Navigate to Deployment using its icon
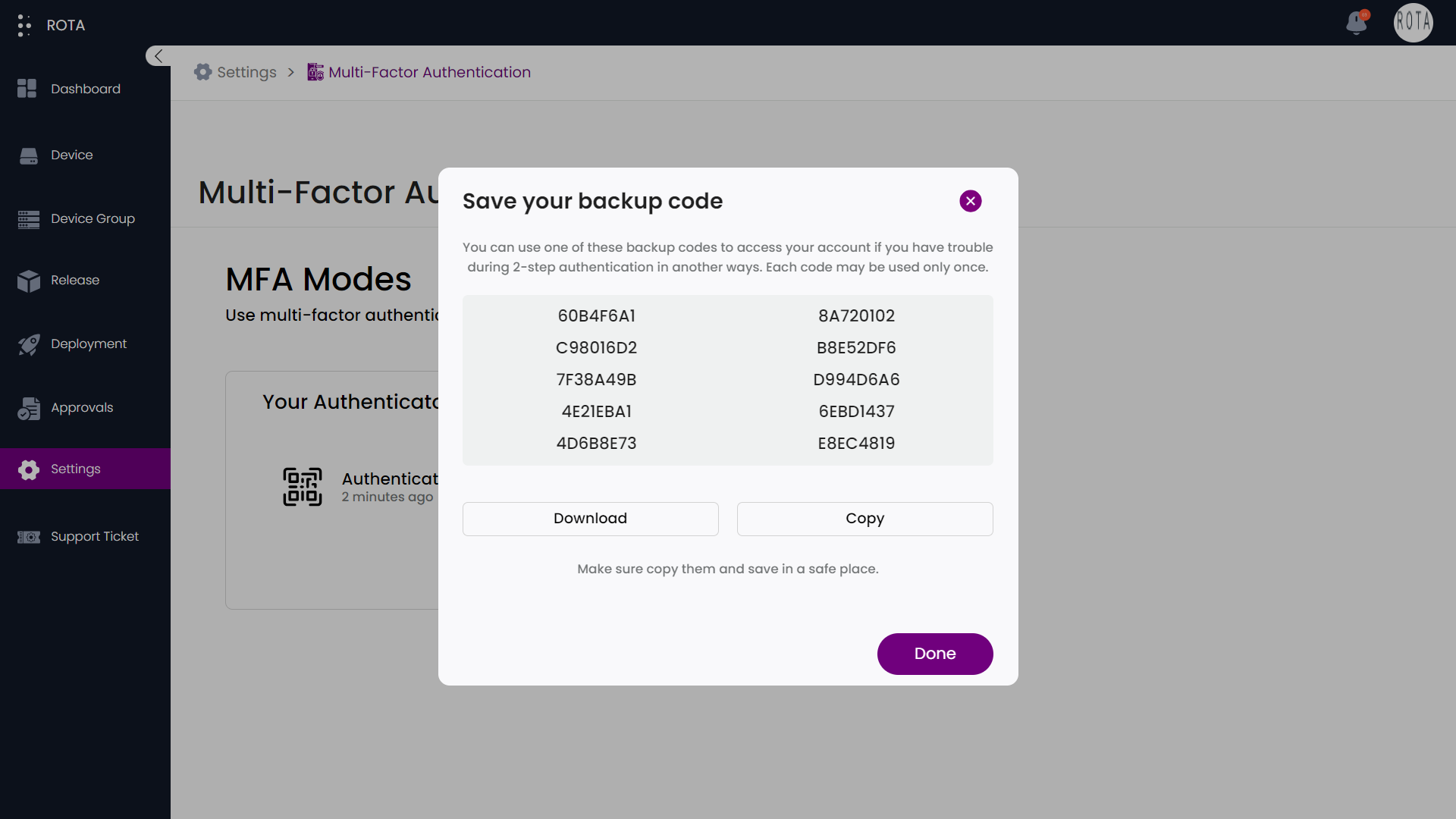The height and width of the screenshot is (819, 1456). pyautogui.click(x=28, y=344)
